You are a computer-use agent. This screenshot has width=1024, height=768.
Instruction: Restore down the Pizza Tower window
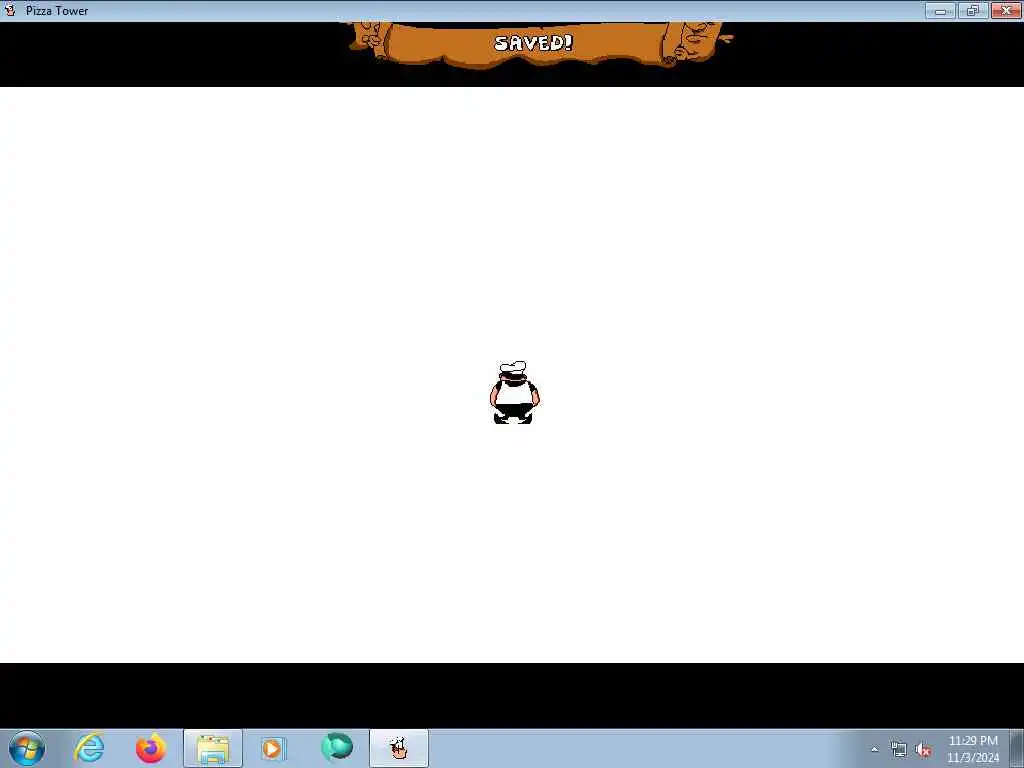(x=973, y=10)
